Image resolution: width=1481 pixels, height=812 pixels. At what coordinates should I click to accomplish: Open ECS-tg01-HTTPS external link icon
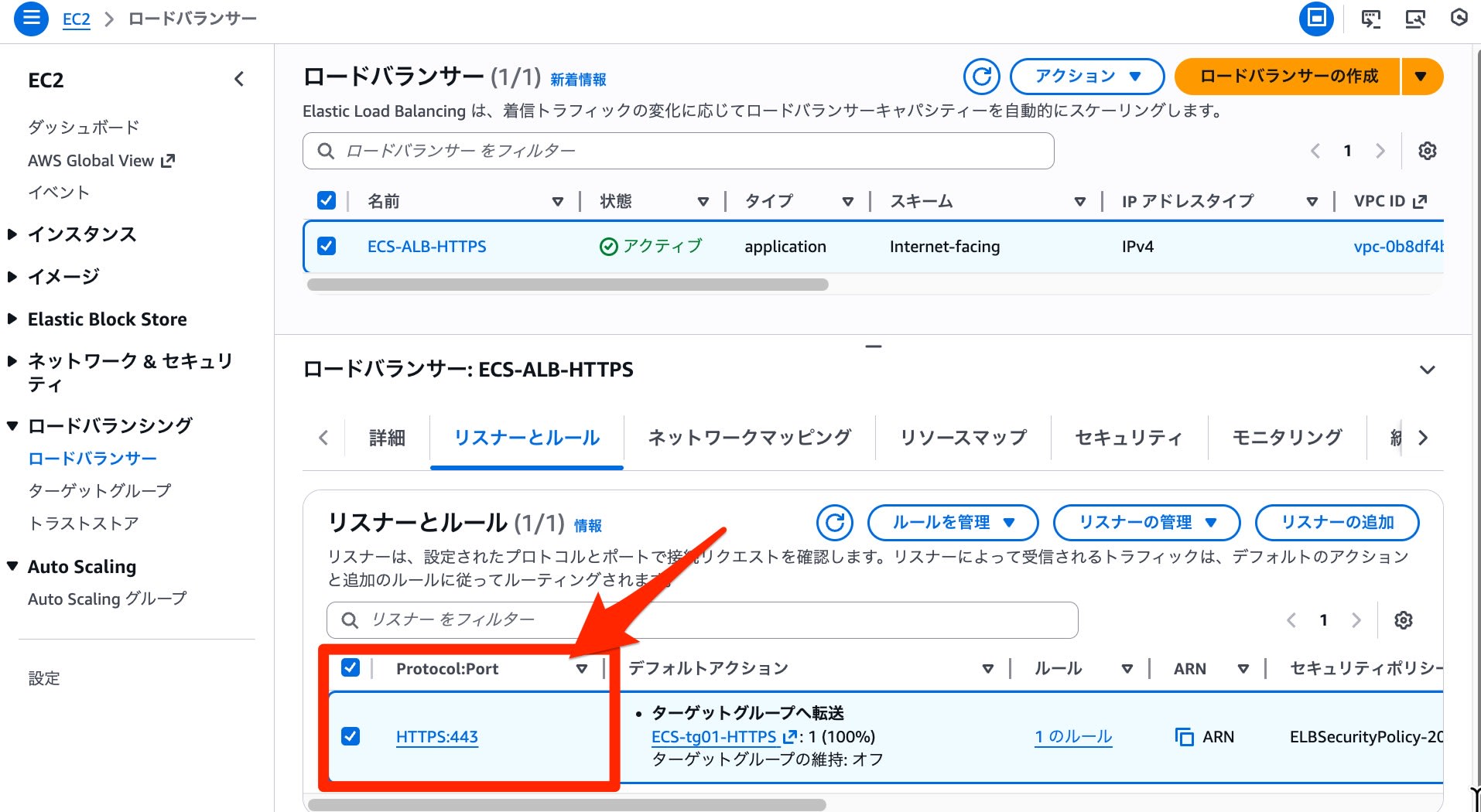click(789, 737)
